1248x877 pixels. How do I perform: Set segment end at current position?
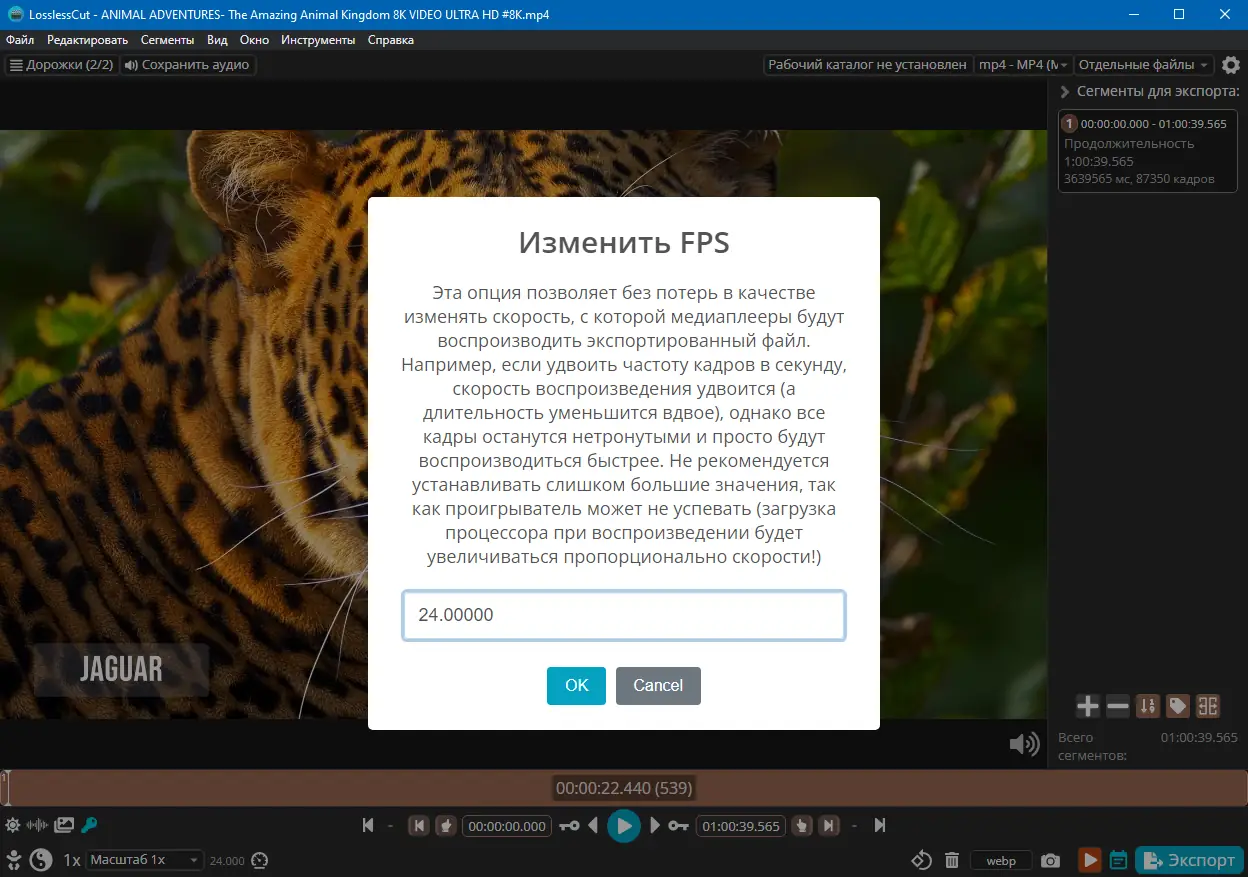coord(802,826)
